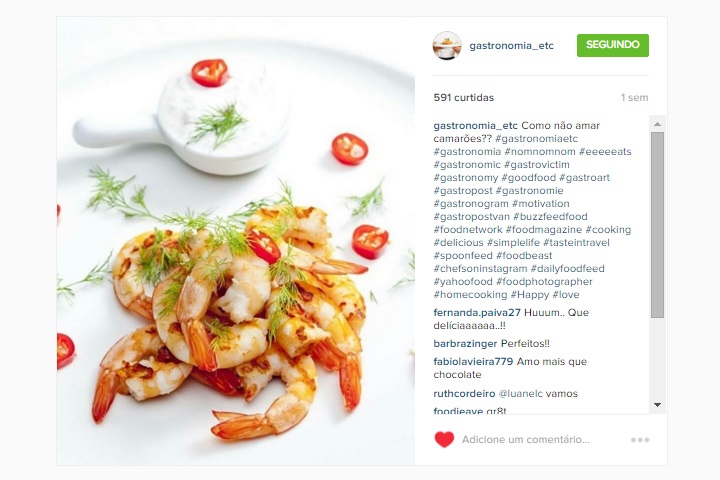Click the Adicione um comentário input field
Screen dimensions: 720x480
pos(540,440)
